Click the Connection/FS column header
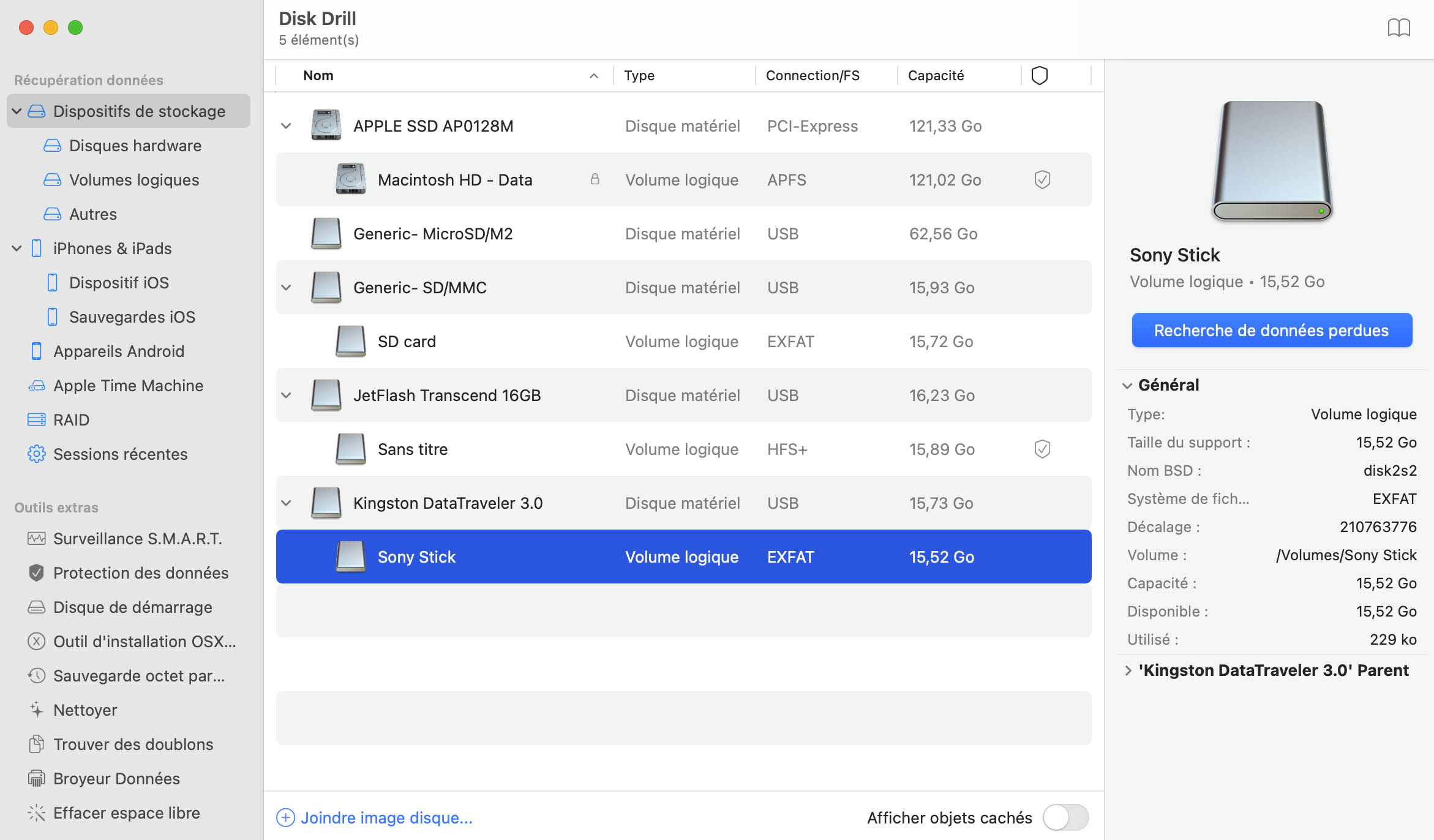Image resolution: width=1434 pixels, height=840 pixels. tap(813, 75)
